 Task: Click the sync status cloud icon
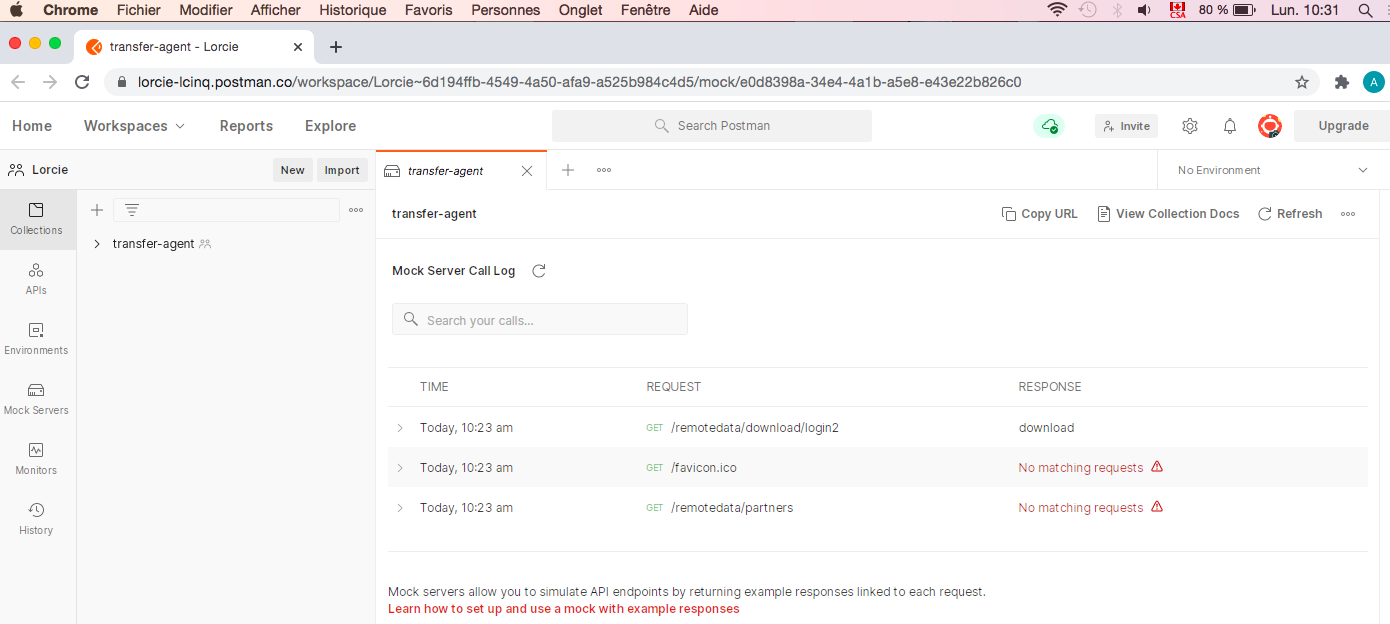1049,126
